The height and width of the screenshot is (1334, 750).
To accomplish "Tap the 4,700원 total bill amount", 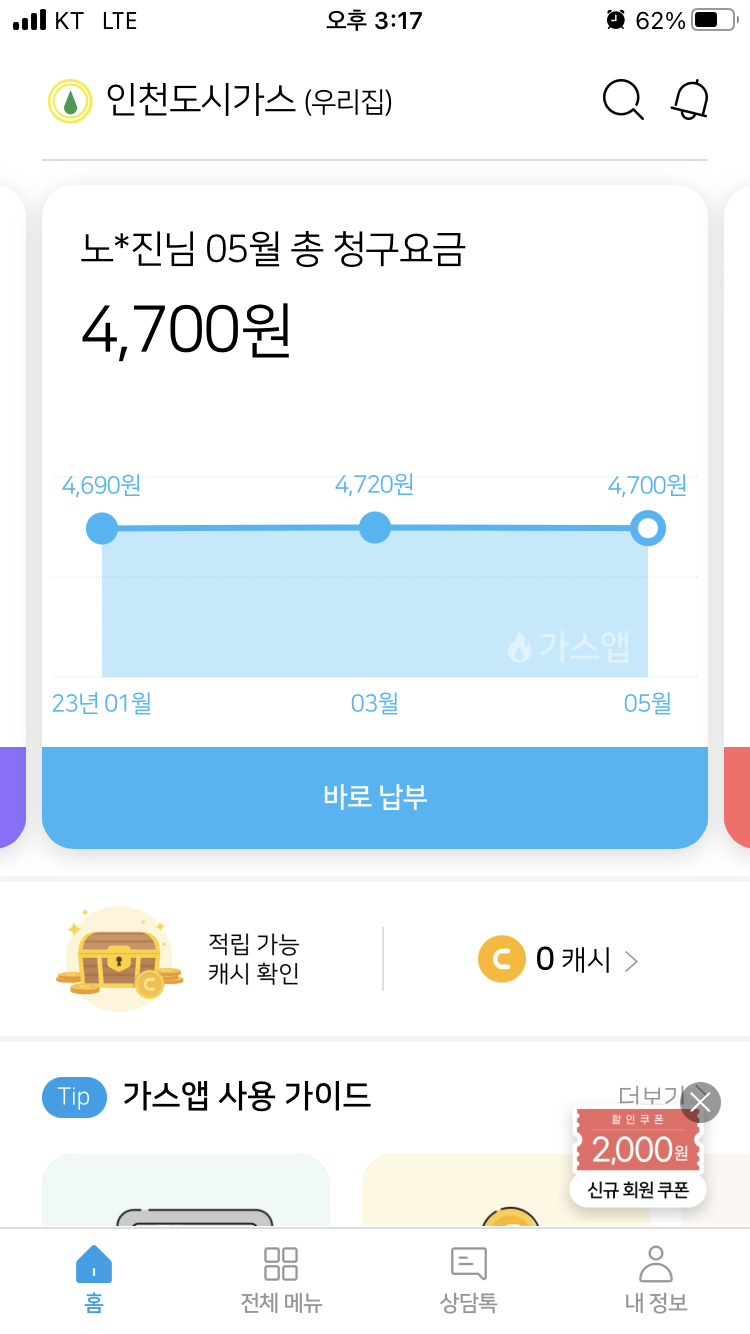I will (186, 329).
